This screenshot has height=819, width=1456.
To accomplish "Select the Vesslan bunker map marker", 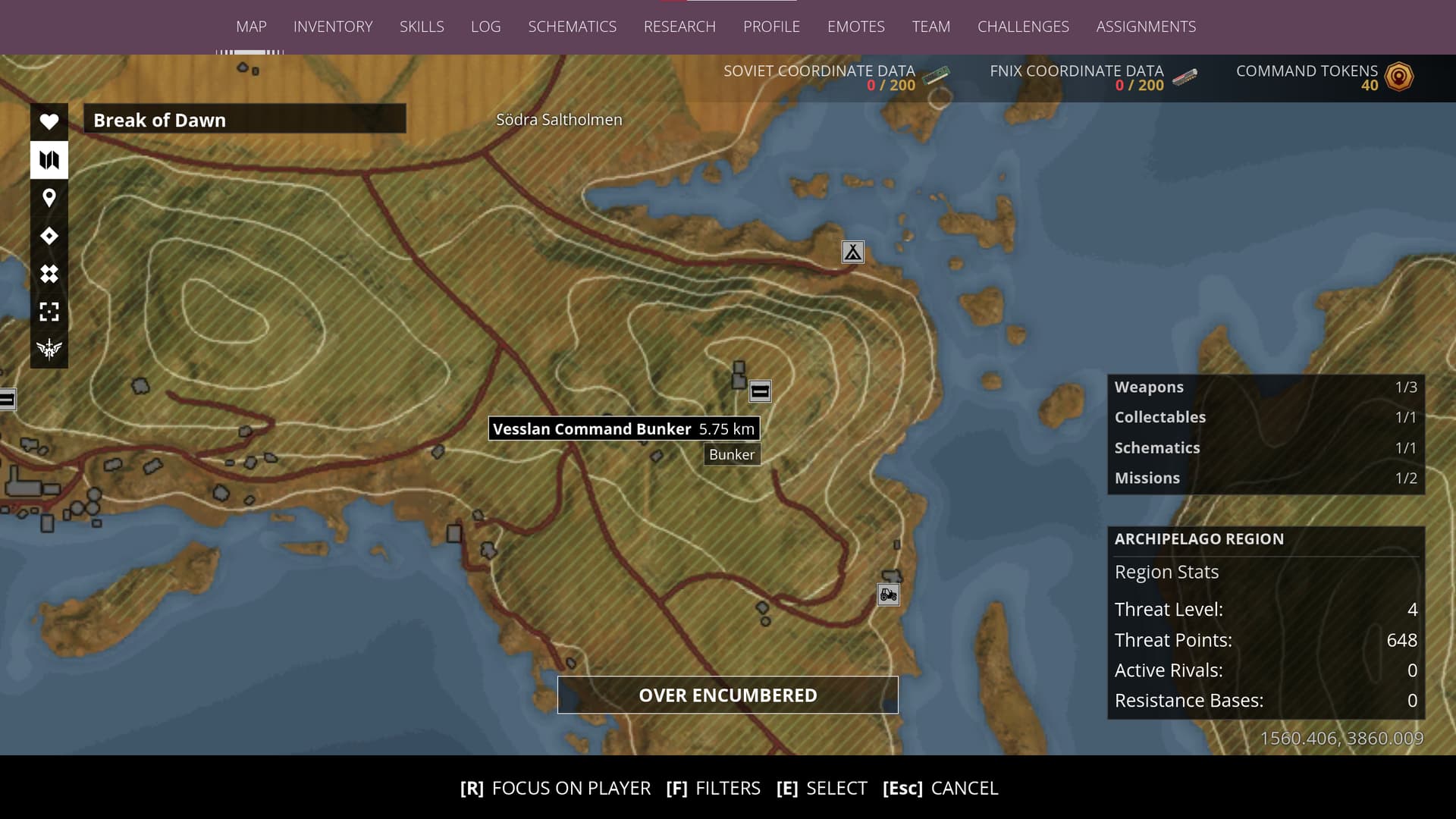I will pyautogui.click(x=760, y=391).
